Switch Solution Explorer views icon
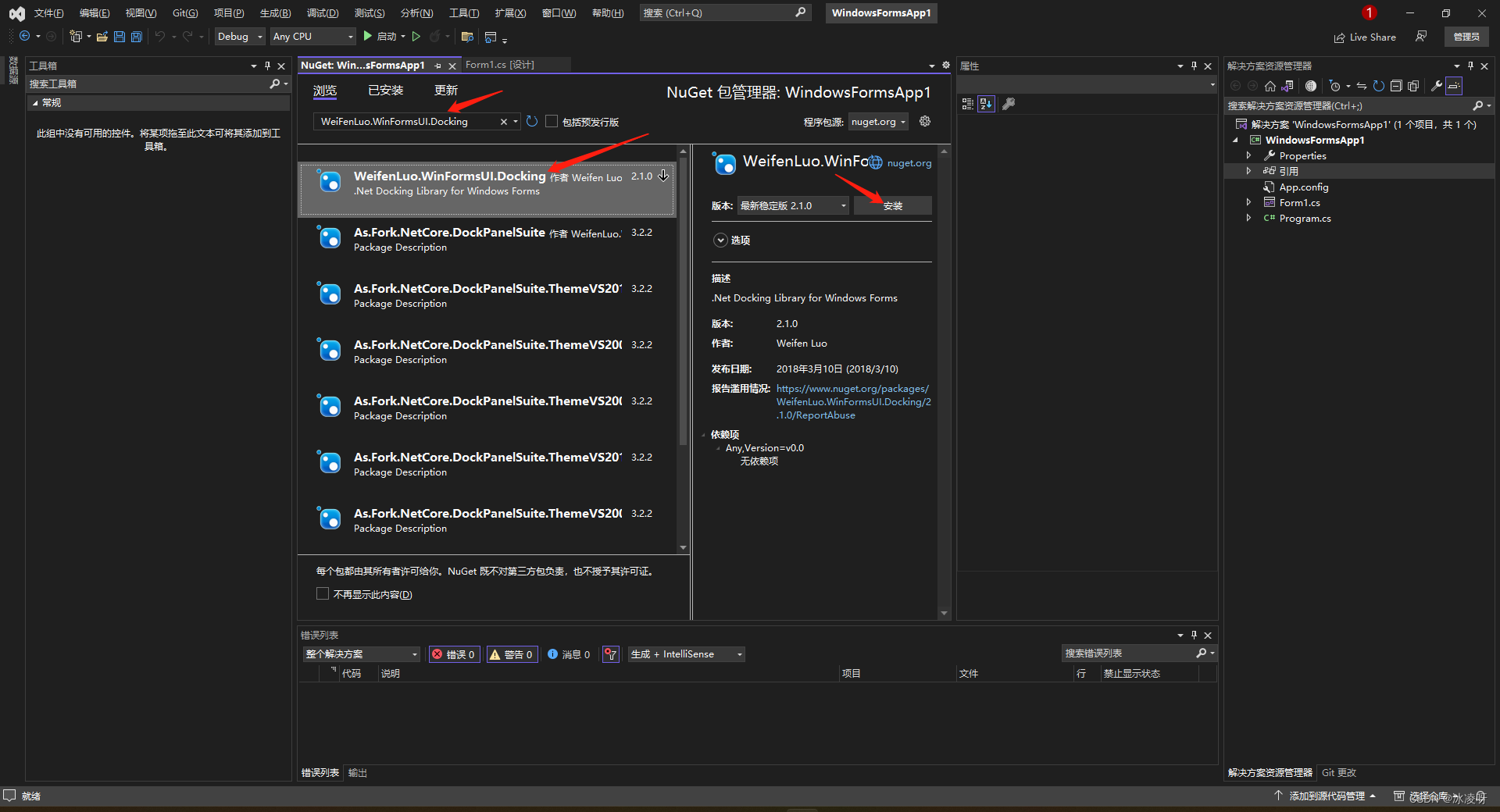This screenshot has height=812, width=1500. [1287, 86]
